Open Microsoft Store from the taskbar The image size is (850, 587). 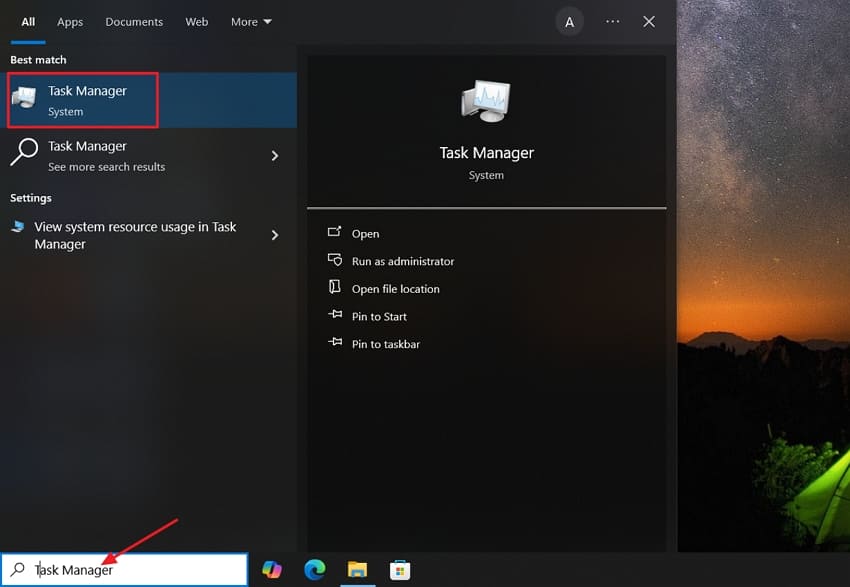click(x=400, y=569)
